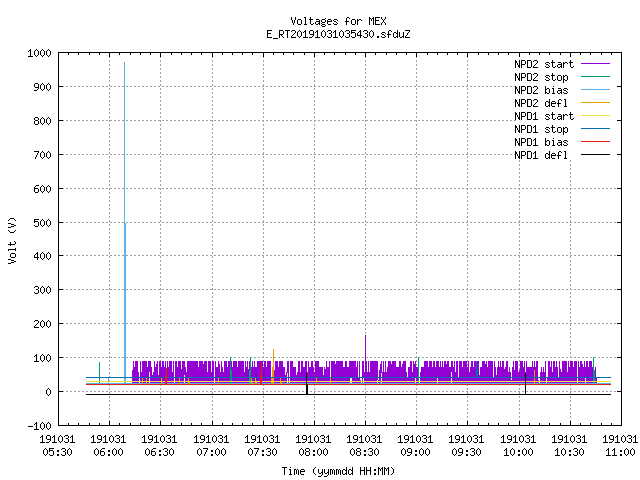The height and width of the screenshot is (480, 640).
Task: Click the 'NPD1 start' legend label
Action: (x=544, y=116)
